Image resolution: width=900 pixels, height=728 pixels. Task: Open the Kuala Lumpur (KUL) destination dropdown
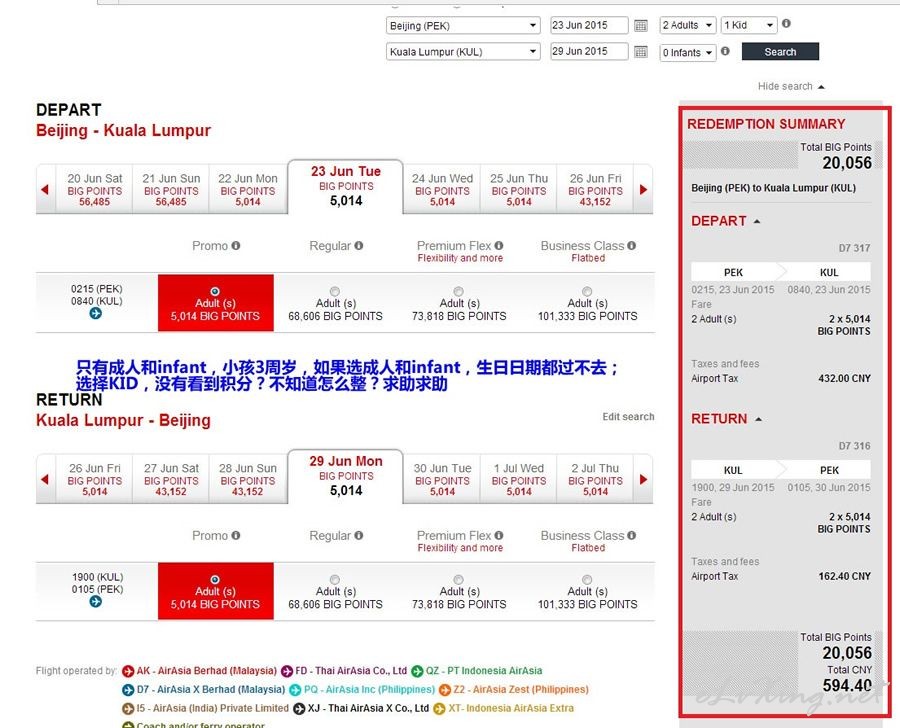pos(463,52)
